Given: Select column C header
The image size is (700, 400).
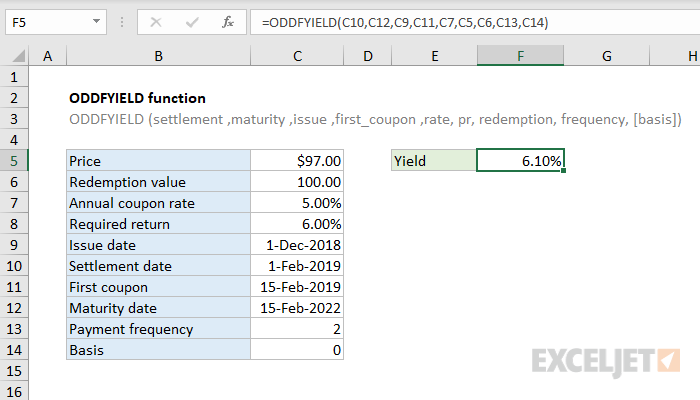Looking at the screenshot, I should pyautogui.click(x=297, y=56).
